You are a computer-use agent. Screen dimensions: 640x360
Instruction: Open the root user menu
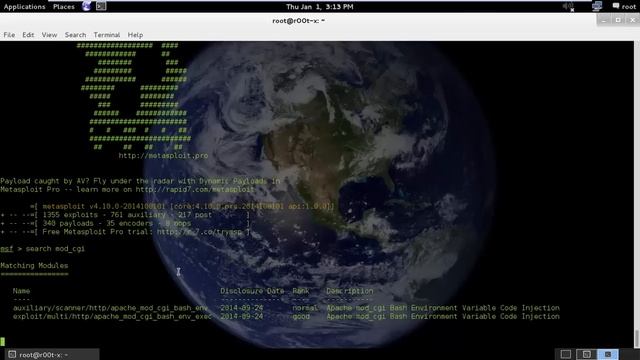(624, 7)
